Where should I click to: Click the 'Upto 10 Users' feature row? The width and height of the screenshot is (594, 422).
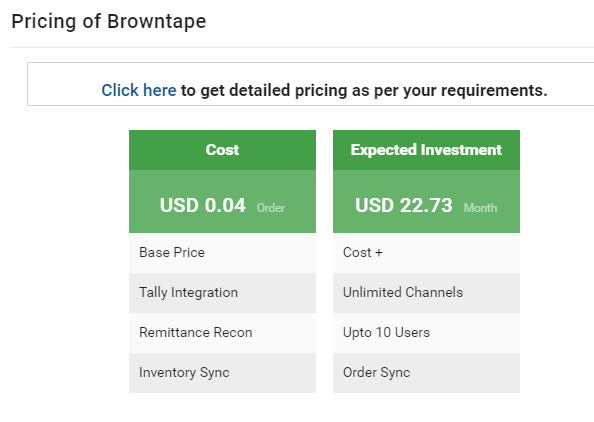426,333
